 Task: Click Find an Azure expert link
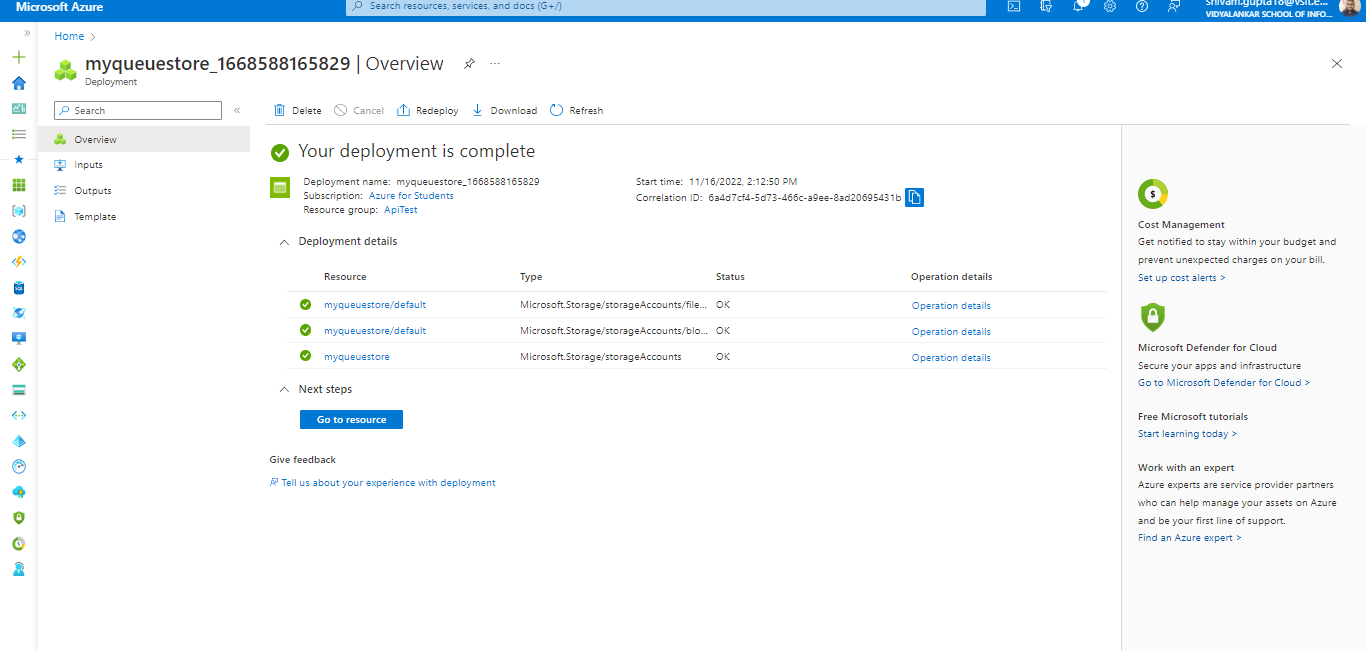1190,538
